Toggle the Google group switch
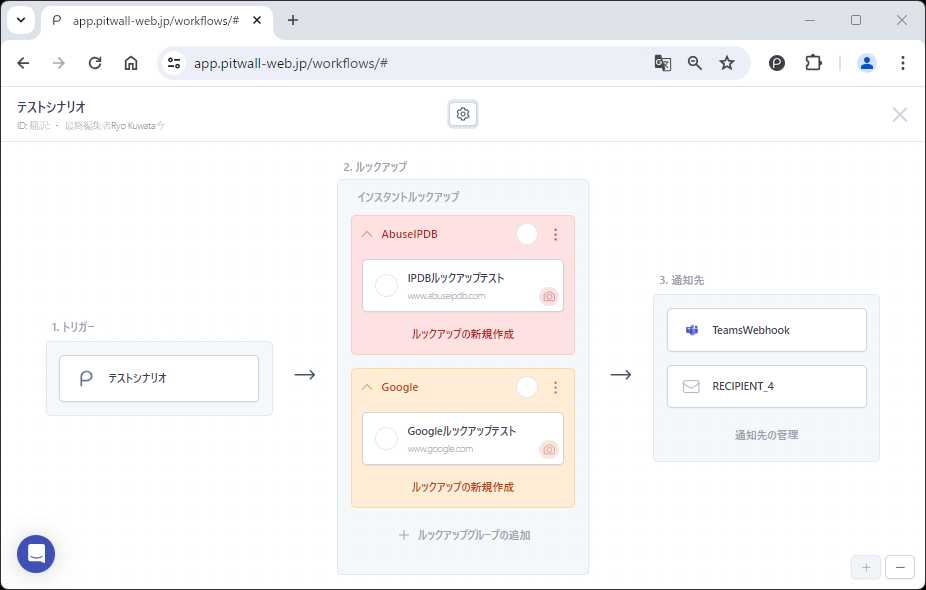The image size is (926, 590). coord(527,387)
